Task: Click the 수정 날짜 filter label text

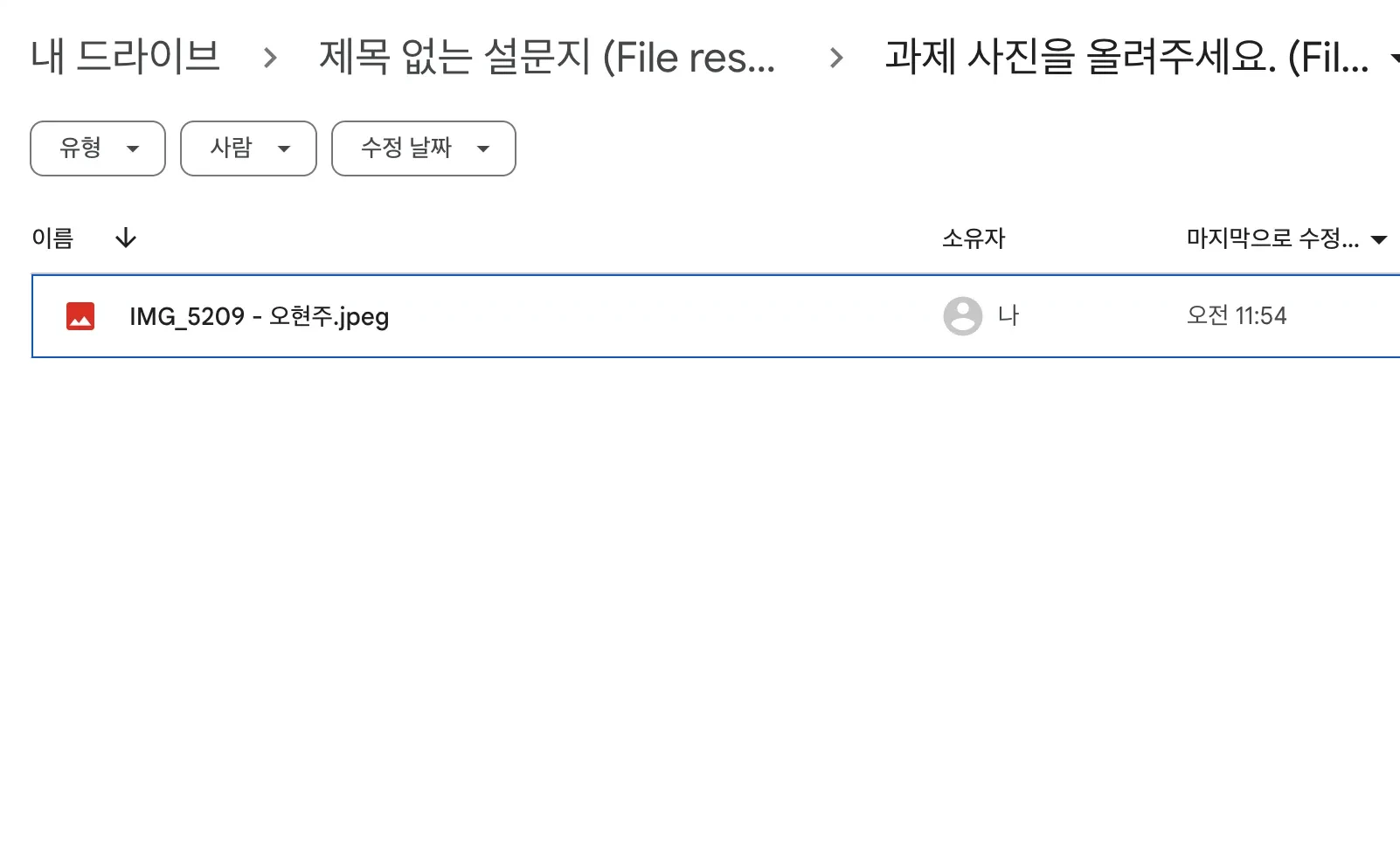Action: [x=406, y=148]
